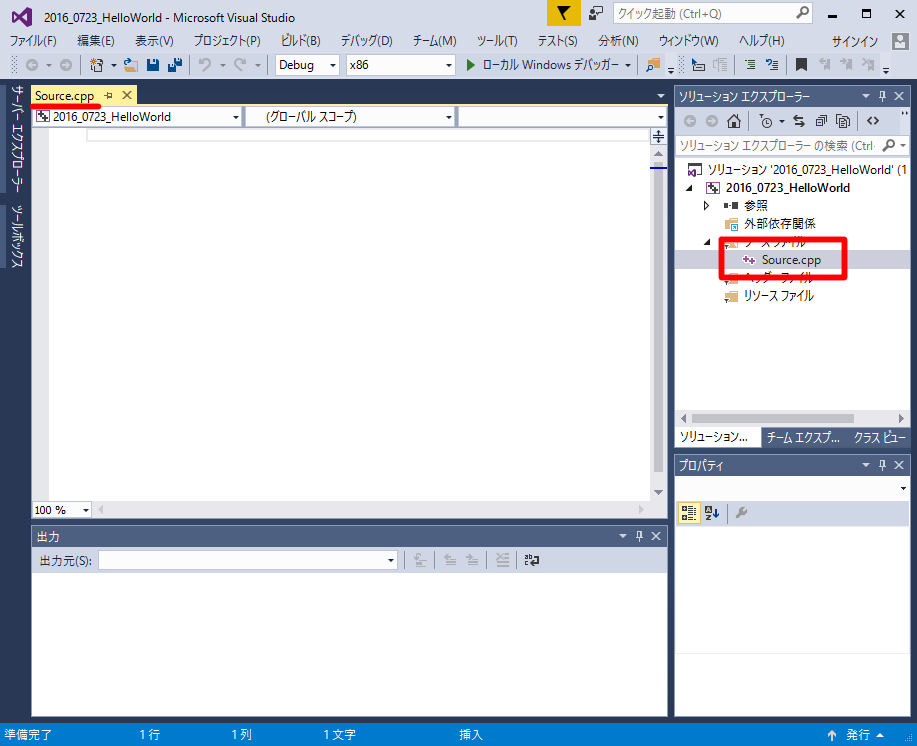This screenshot has width=917, height=746.
Task: Click the View Code icon in Solution Explorer
Action: [873, 121]
